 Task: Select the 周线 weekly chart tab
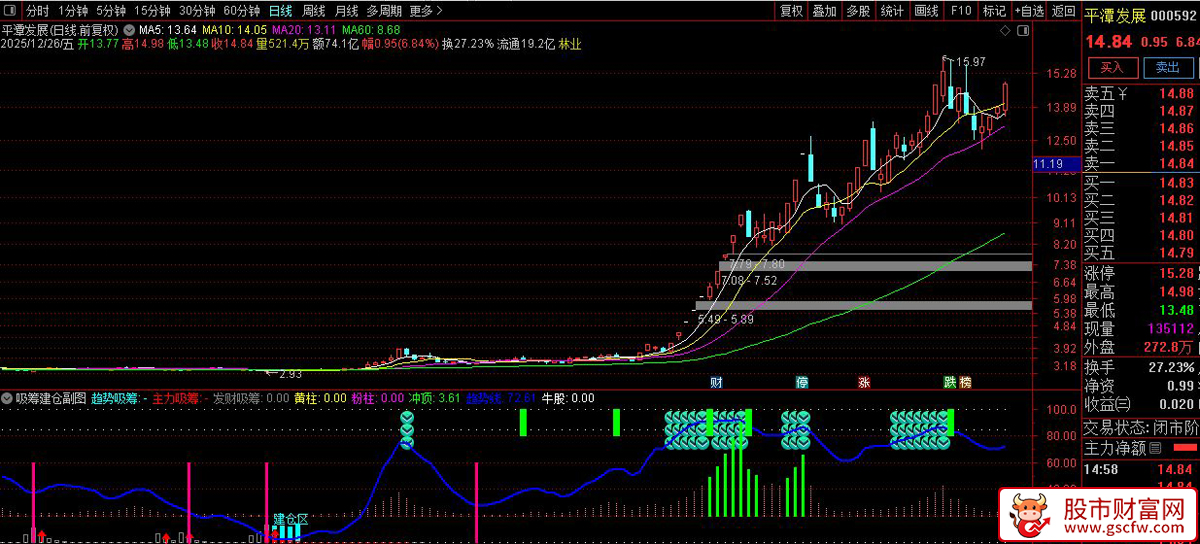click(314, 11)
